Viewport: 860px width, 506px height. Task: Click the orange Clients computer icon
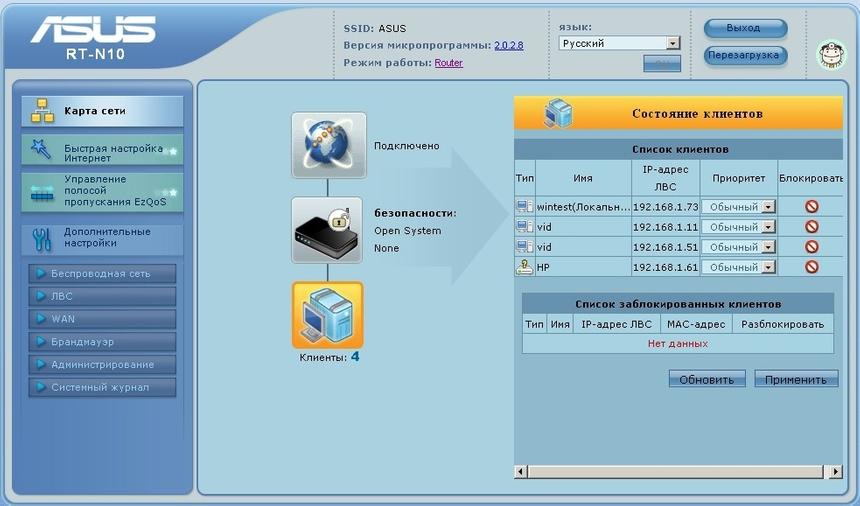tap(328, 315)
